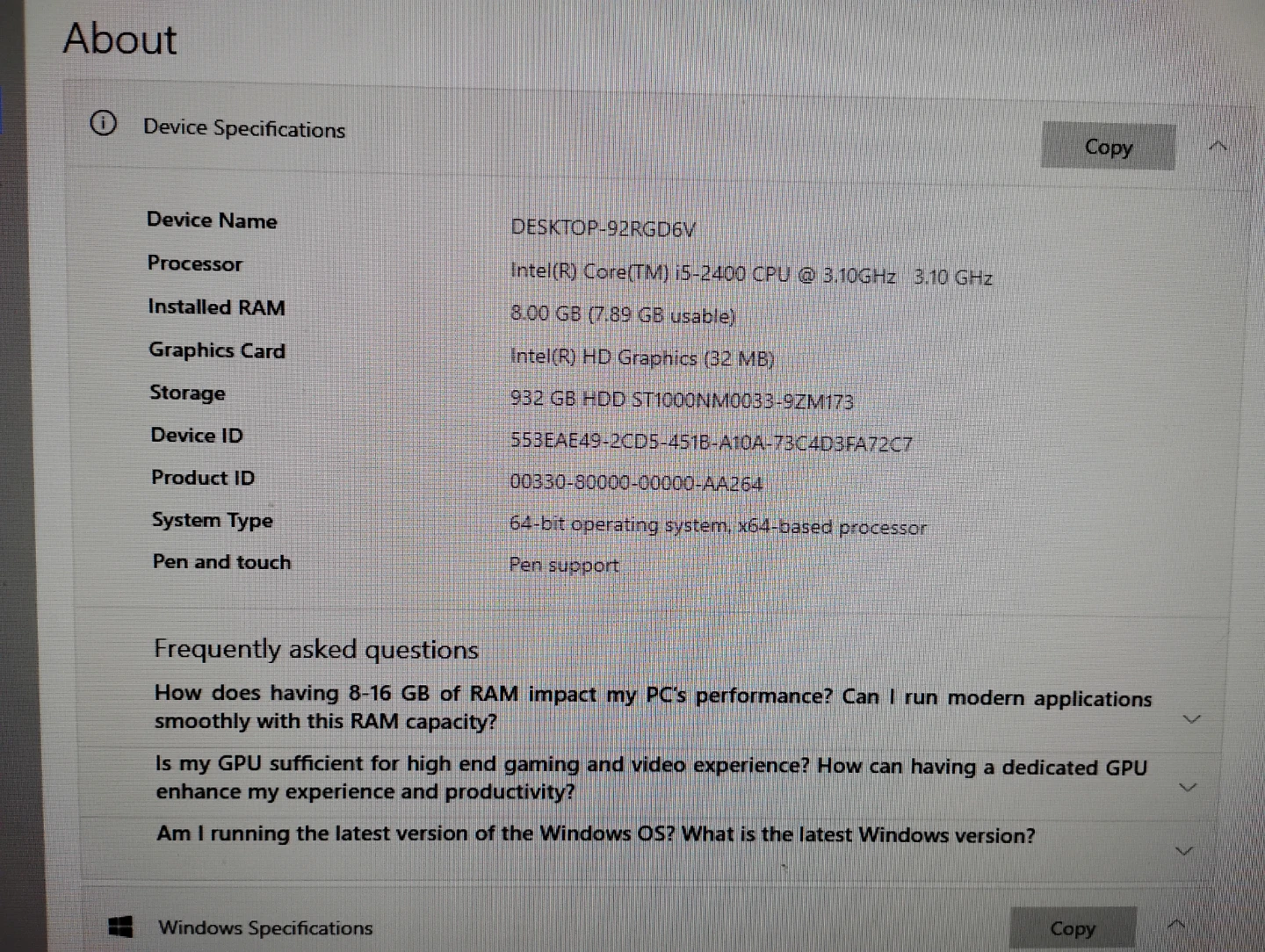Copy the Device Specifications details
Viewport: 1265px width, 952px height.
point(1108,147)
